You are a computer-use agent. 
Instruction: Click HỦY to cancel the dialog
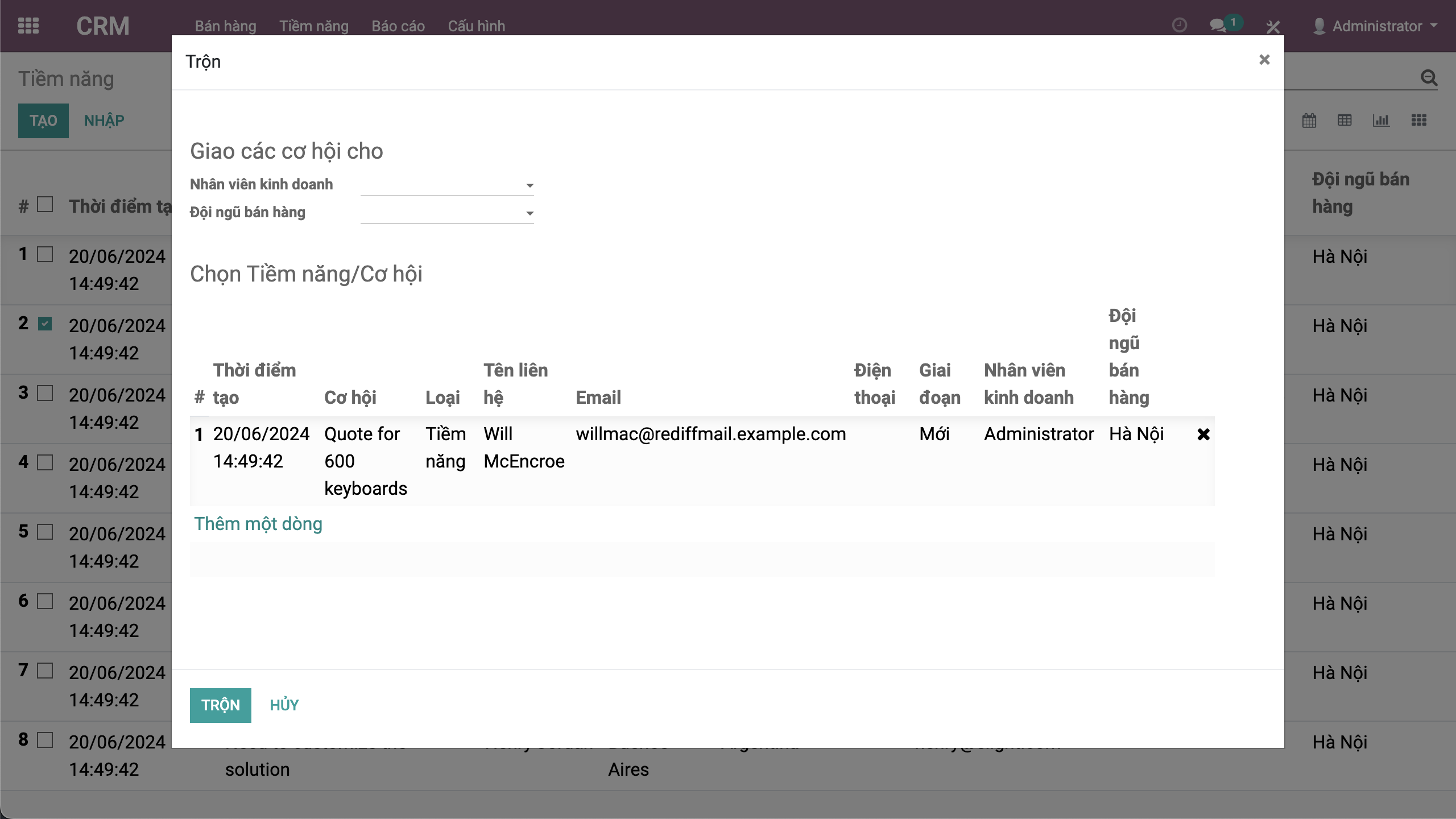[284, 705]
